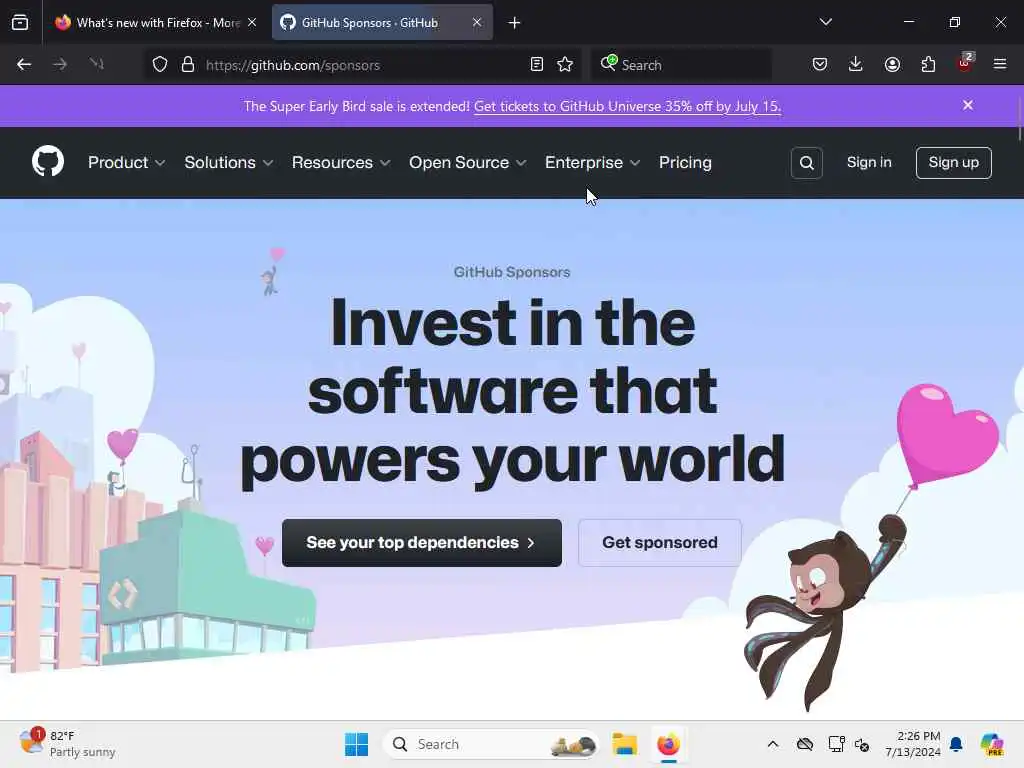Launch Copilot preview from taskbar

click(x=992, y=744)
